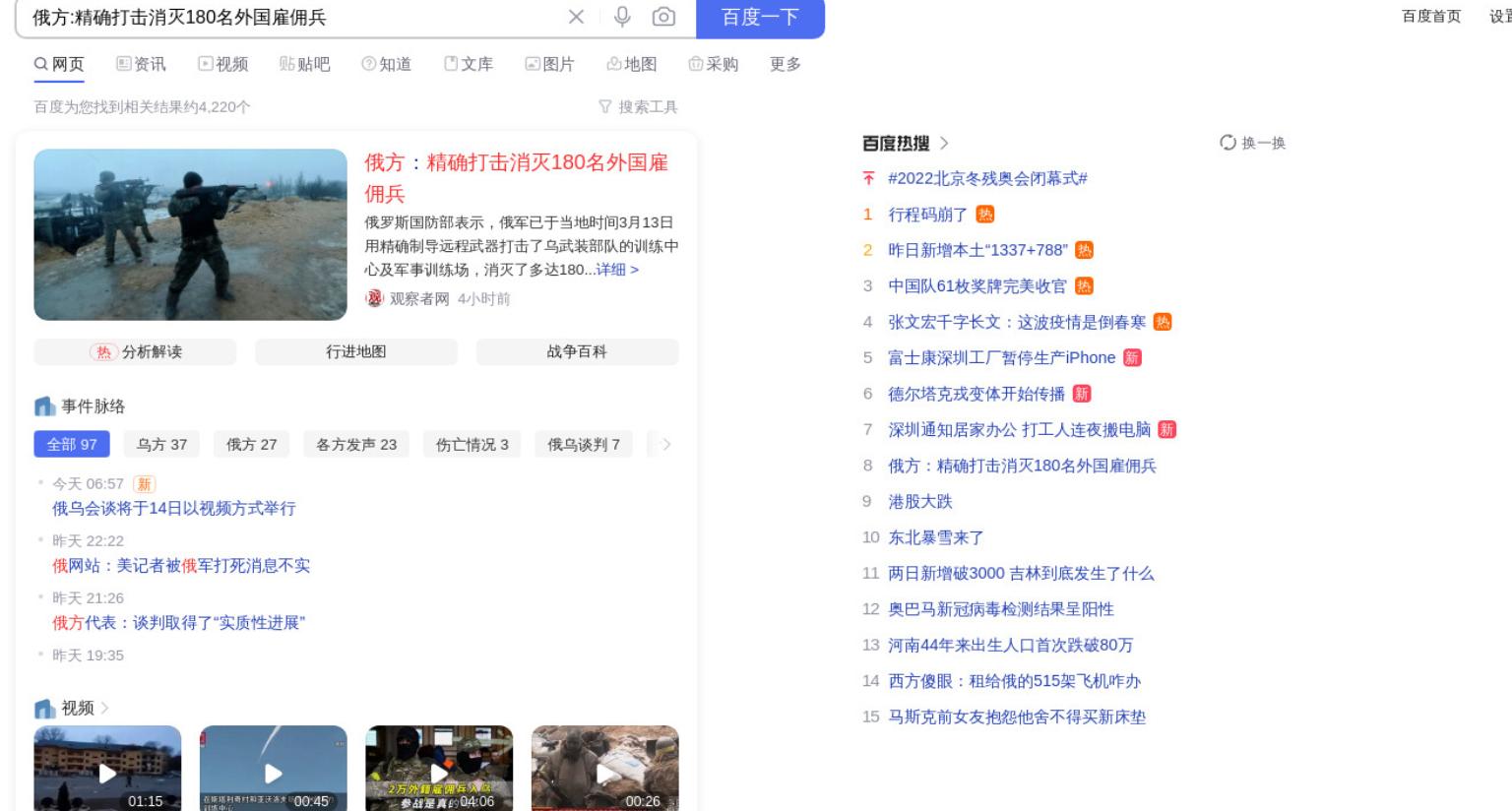Open hot search 港股大跌
The width and height of the screenshot is (1512, 811).
click(x=920, y=502)
